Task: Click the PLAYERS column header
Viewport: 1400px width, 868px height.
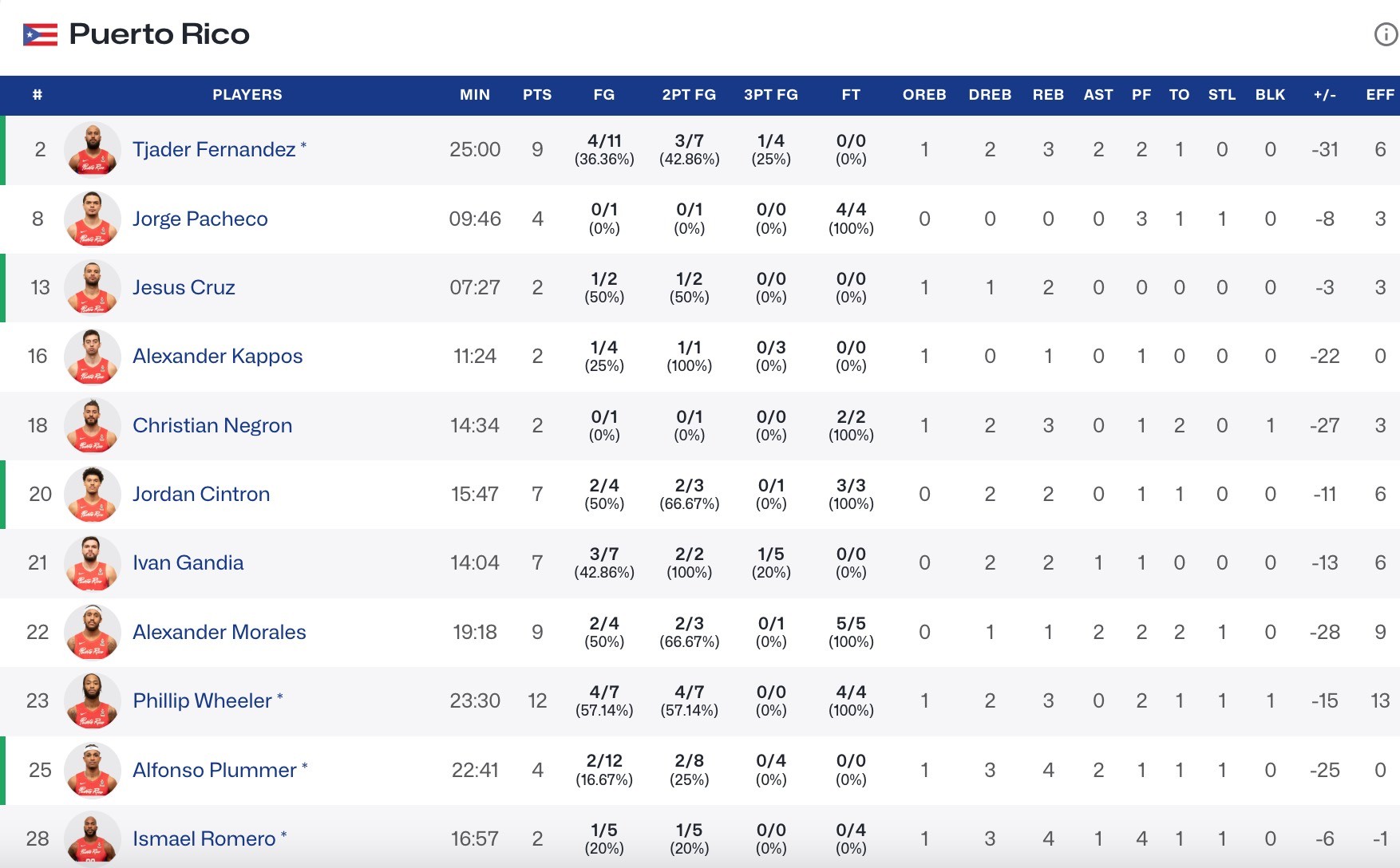Action: [x=247, y=95]
